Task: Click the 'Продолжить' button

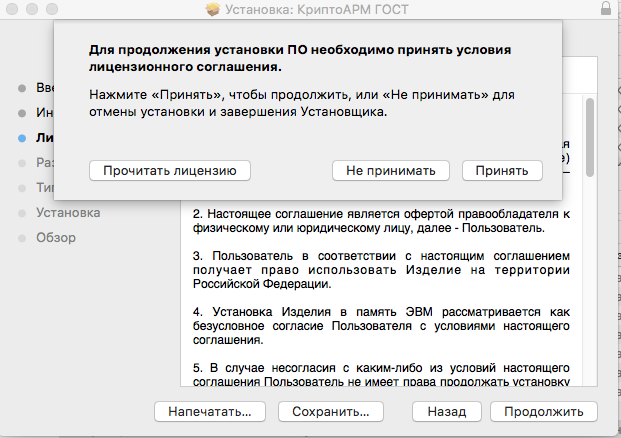Action: tap(544, 411)
